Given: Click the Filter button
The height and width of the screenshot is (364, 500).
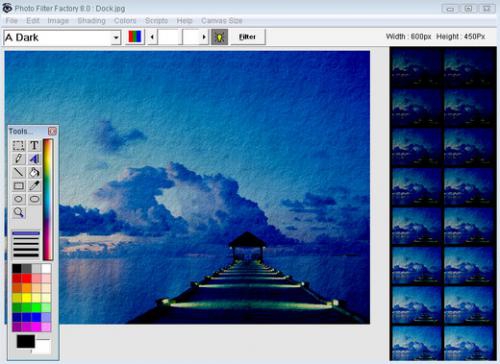Looking at the screenshot, I should pos(248,37).
